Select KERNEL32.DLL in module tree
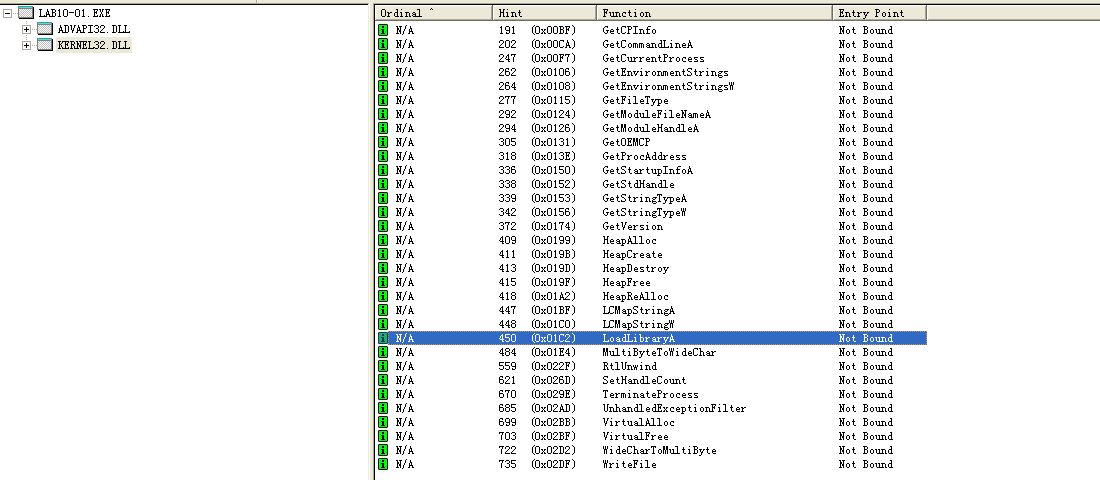Viewport: 1100px width, 480px height. point(94,46)
